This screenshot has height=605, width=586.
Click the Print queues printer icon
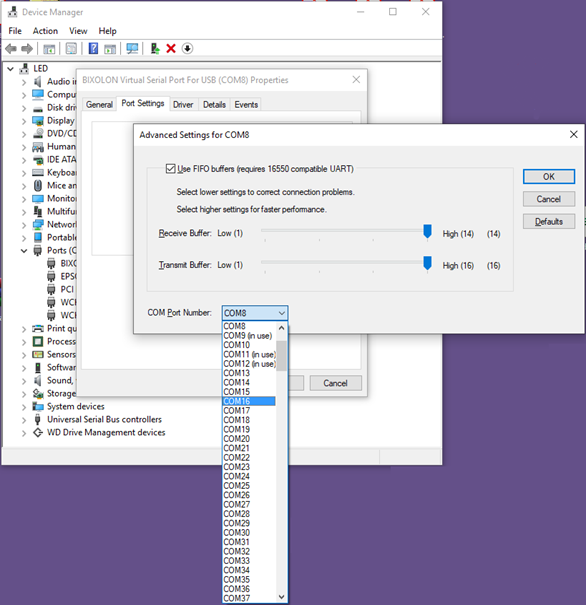point(38,329)
